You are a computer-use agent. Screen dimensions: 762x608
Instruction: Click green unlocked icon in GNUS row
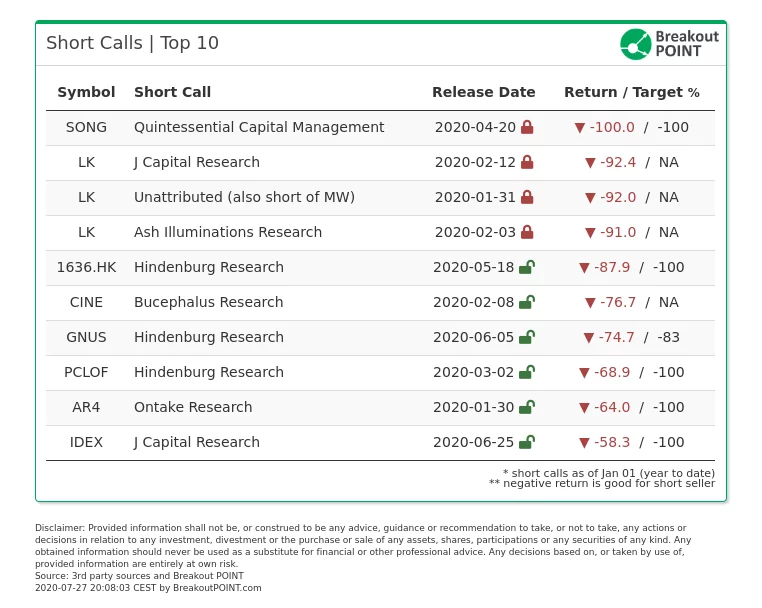pyautogui.click(x=526, y=337)
